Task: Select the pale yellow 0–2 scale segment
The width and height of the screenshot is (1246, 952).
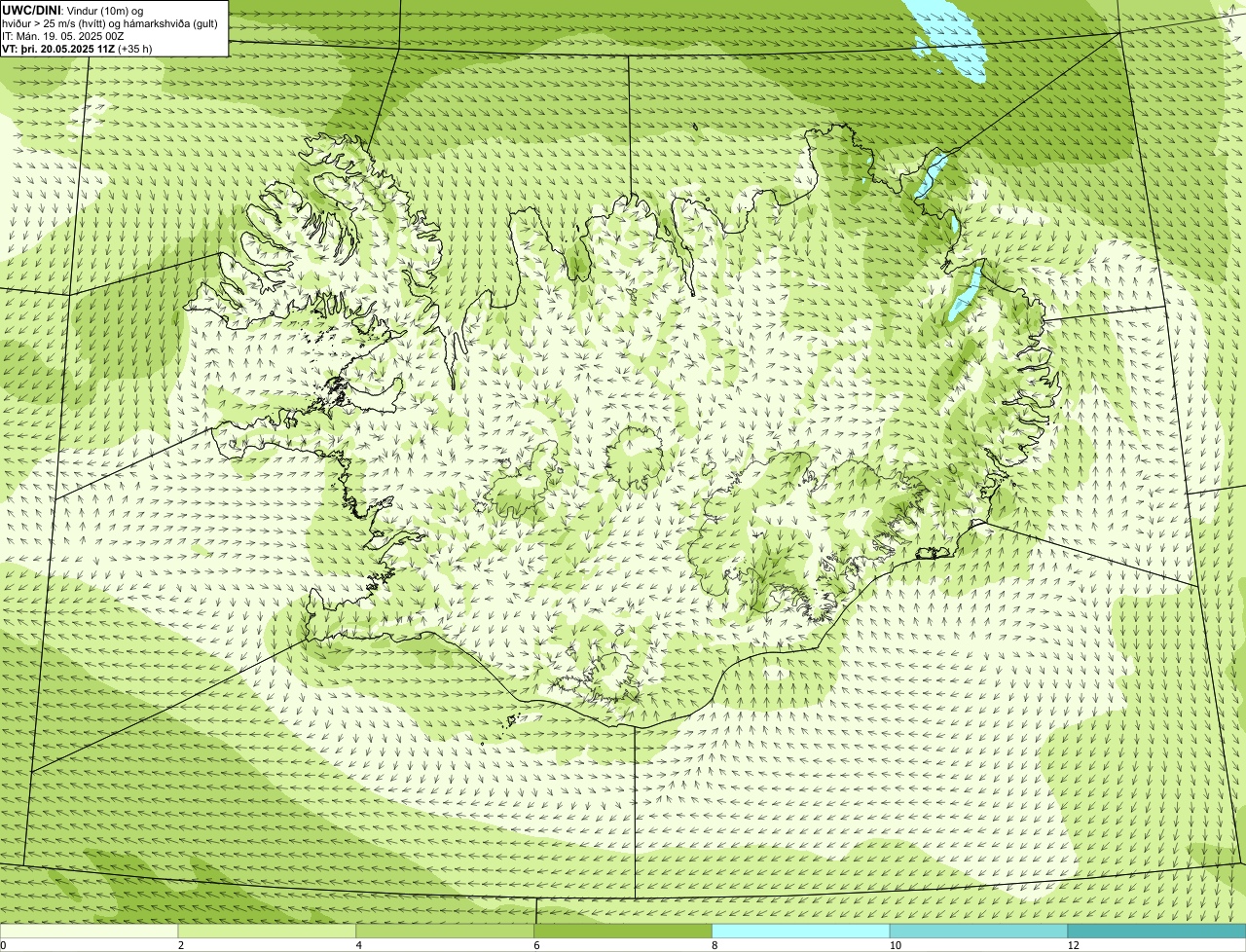Action: (89, 931)
